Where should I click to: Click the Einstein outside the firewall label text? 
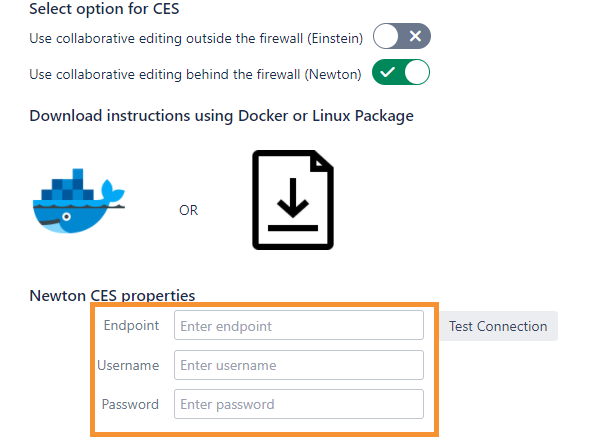(x=196, y=38)
